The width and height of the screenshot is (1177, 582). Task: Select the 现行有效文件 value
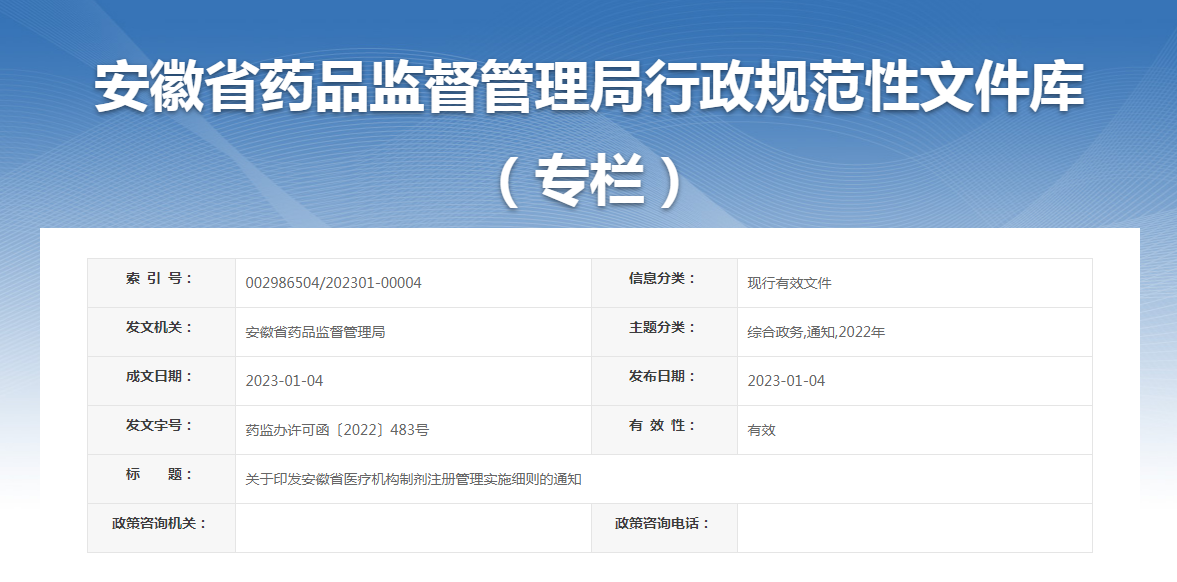pyautogui.click(x=790, y=283)
